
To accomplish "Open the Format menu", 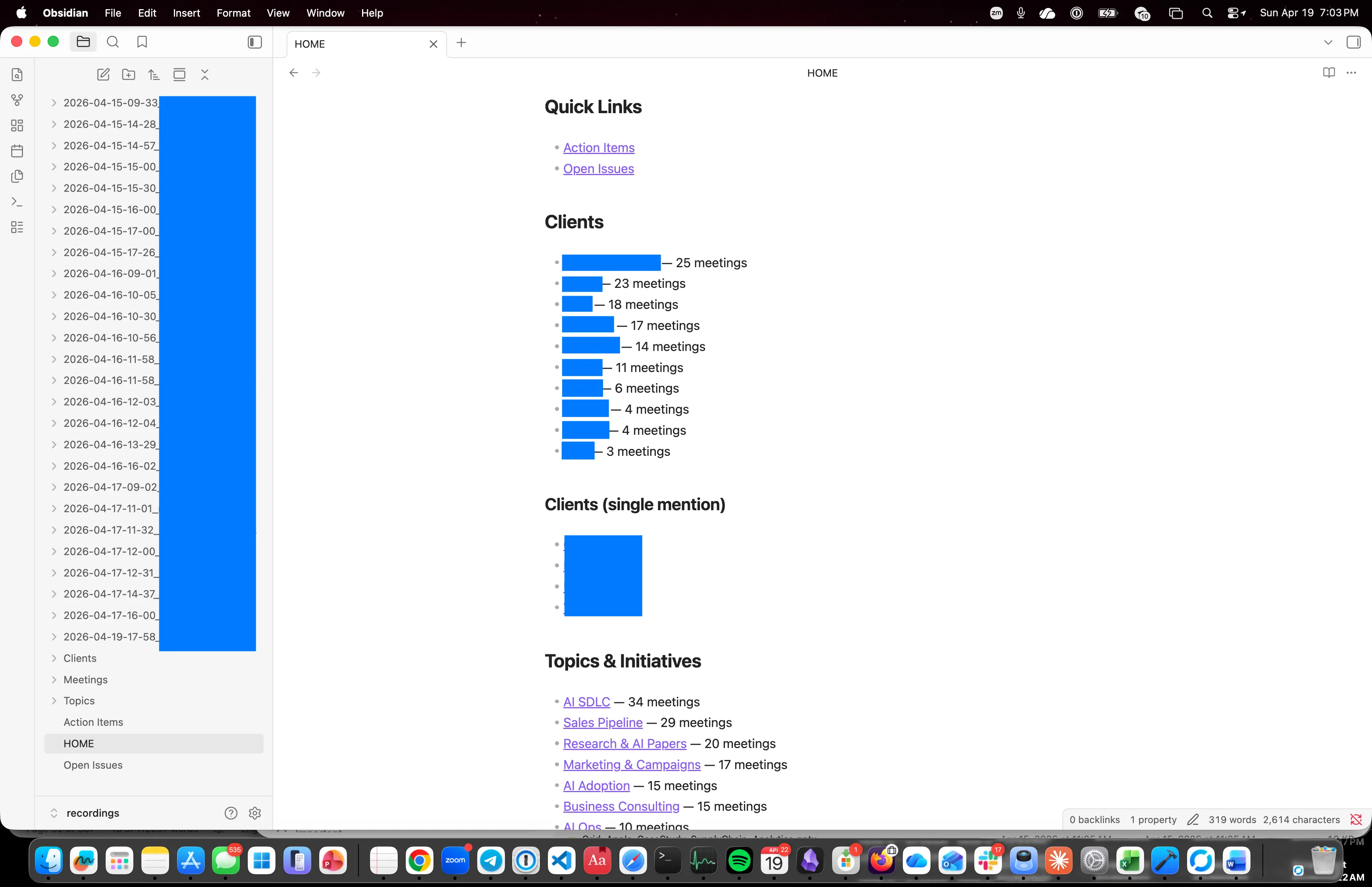I will click(x=233, y=13).
